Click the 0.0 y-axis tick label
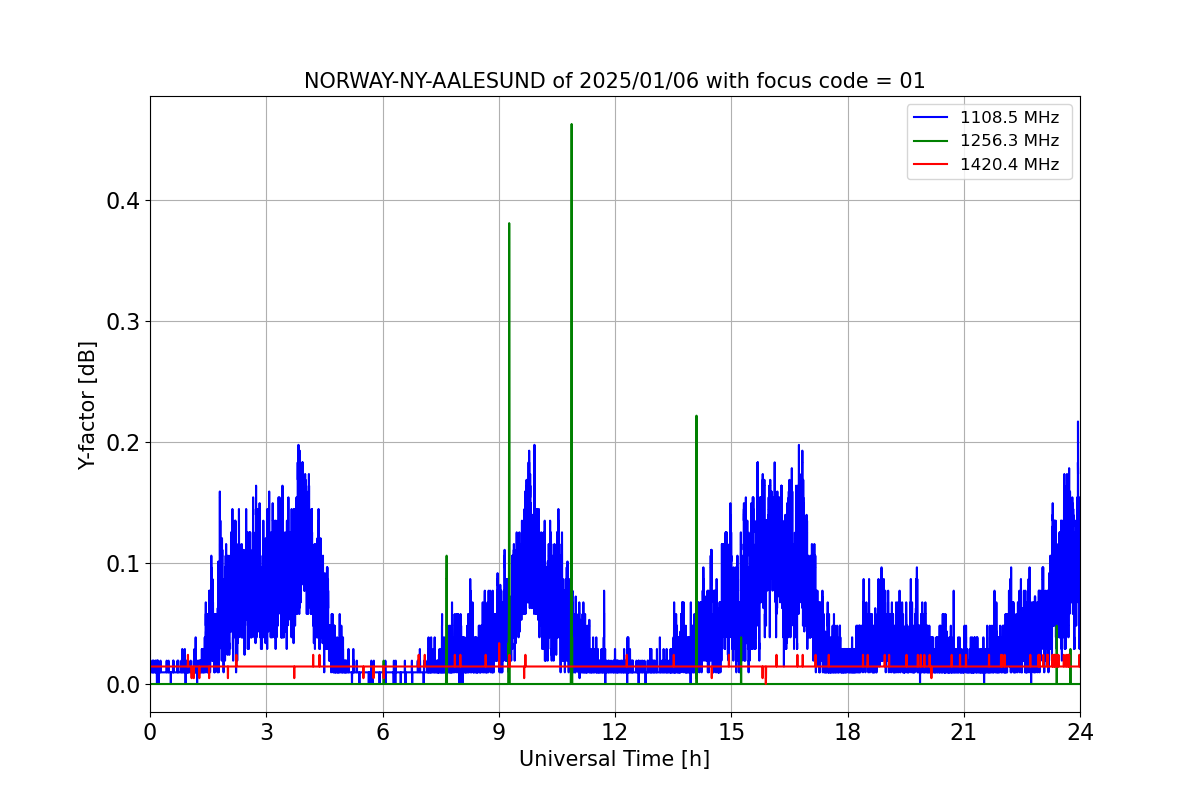The image size is (1200, 800). 123,685
